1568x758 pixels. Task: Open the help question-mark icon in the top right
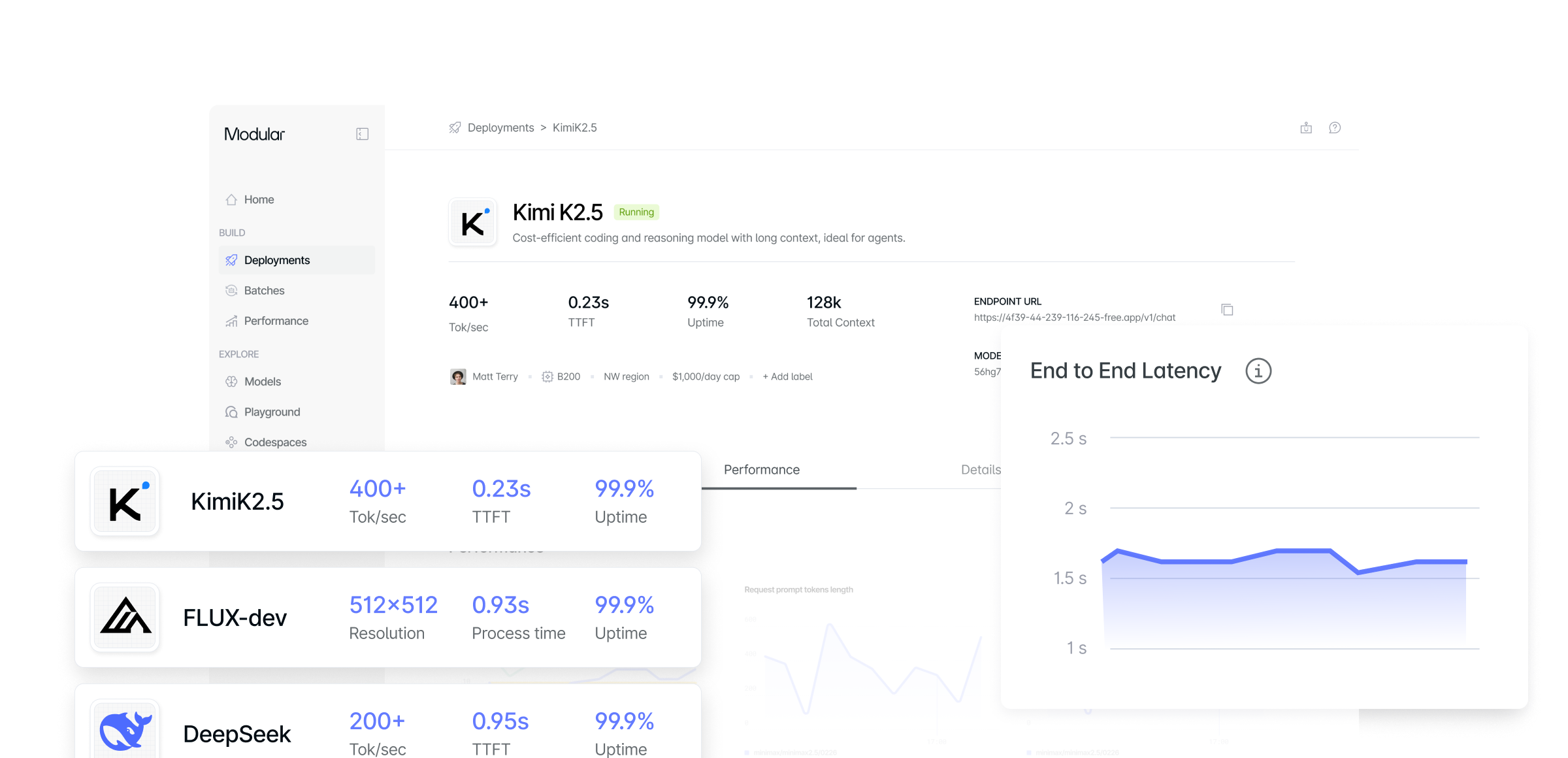(1335, 128)
